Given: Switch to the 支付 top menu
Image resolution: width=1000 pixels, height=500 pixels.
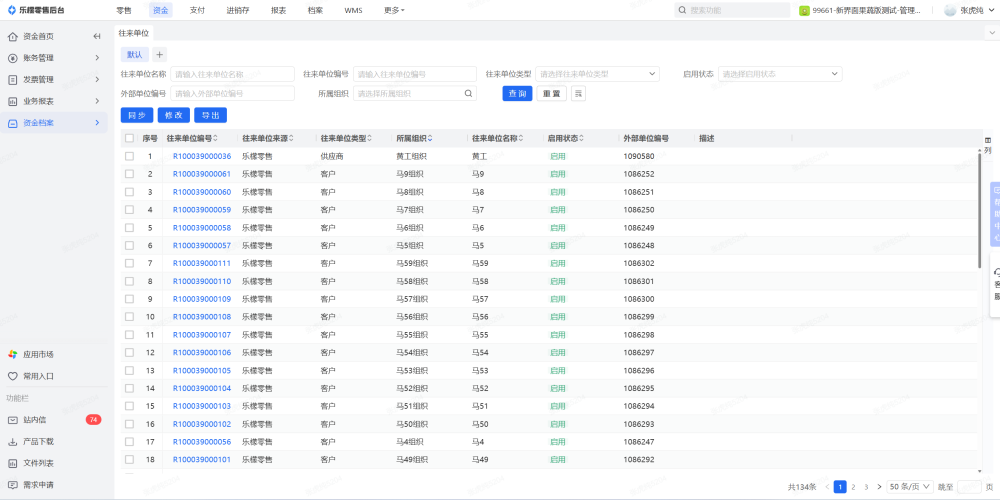Looking at the screenshot, I should point(197,10).
